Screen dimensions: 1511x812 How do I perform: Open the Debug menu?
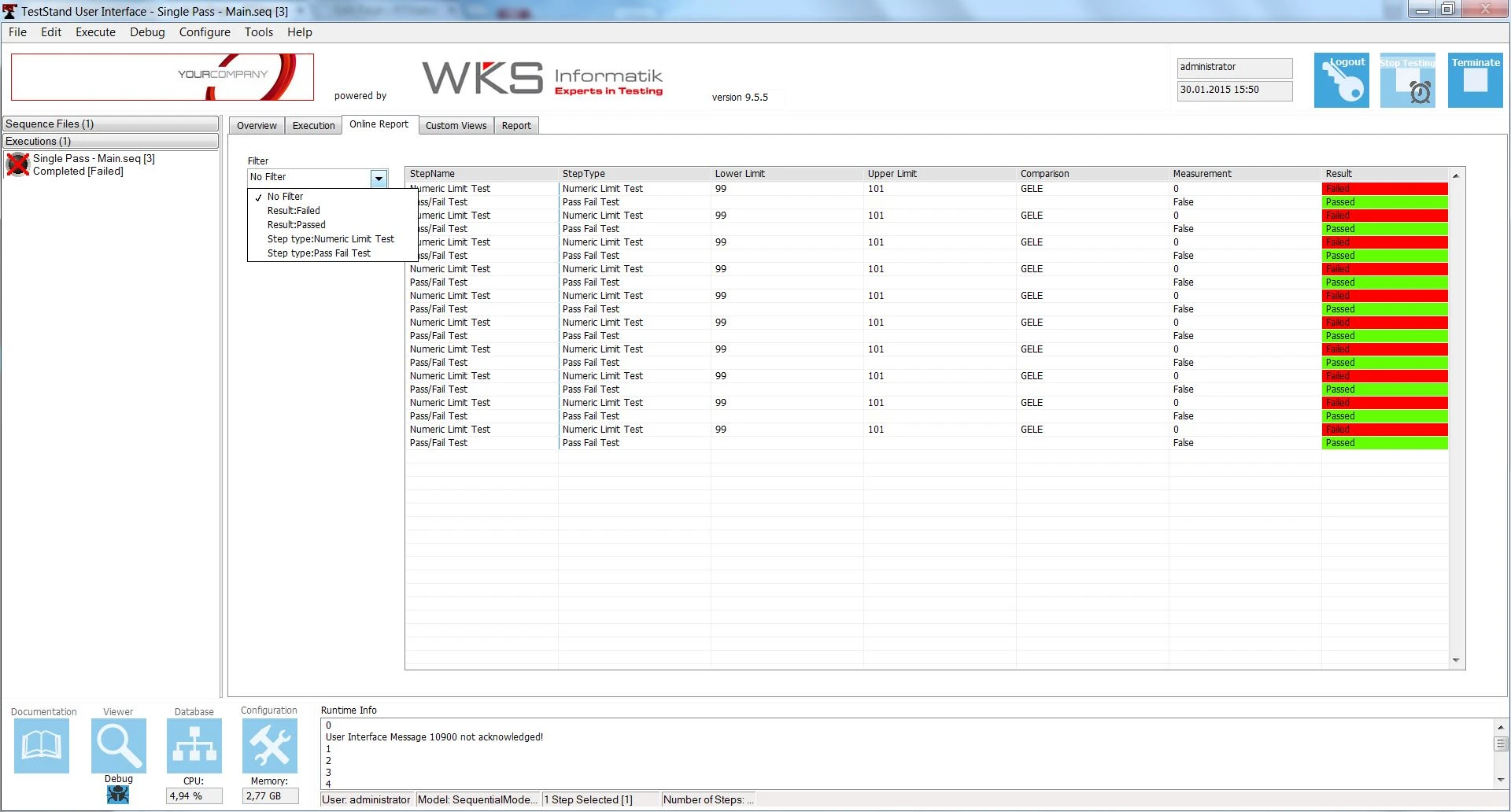pyautogui.click(x=147, y=32)
